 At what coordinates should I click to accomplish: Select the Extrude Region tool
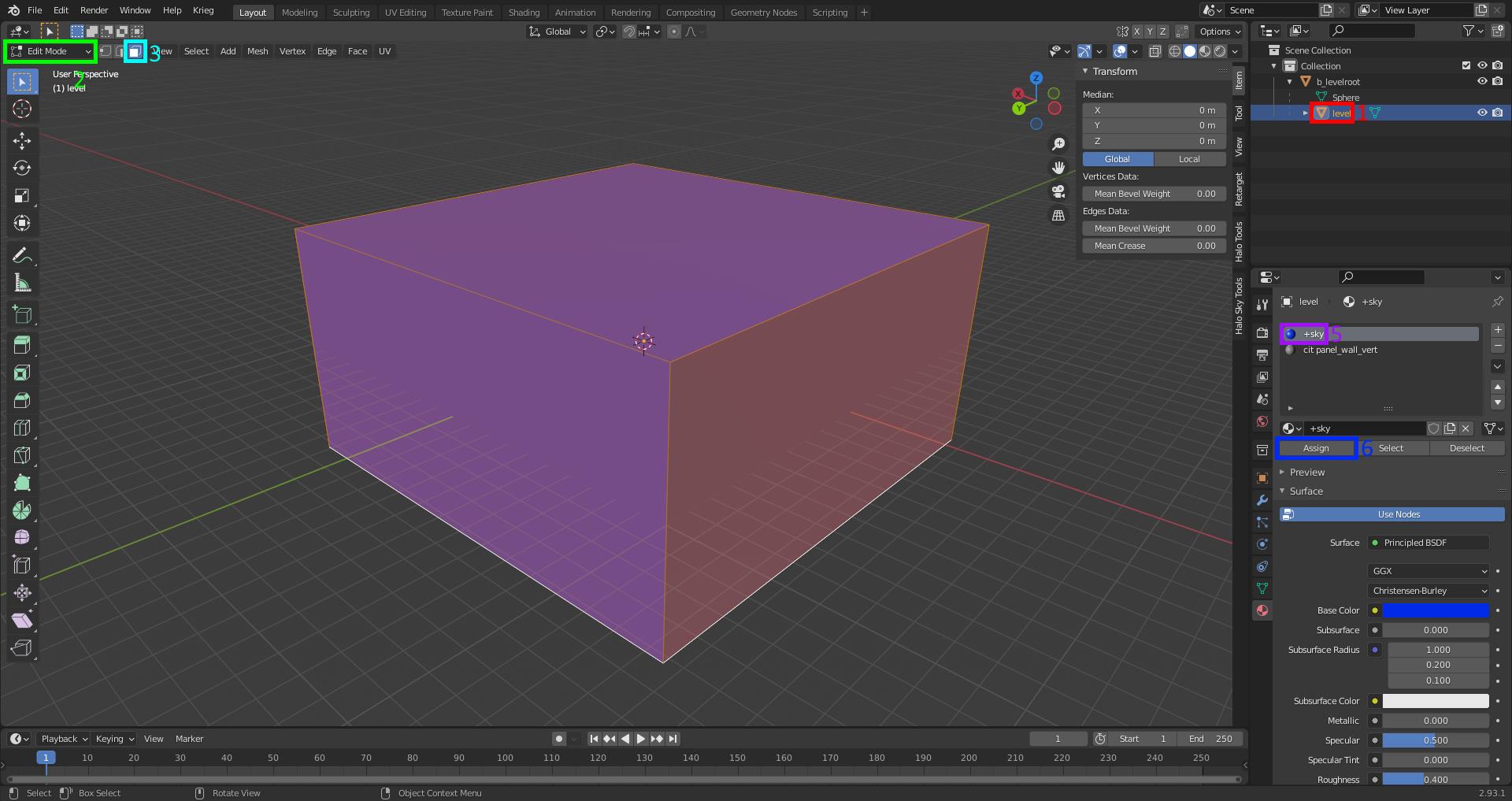[22, 345]
